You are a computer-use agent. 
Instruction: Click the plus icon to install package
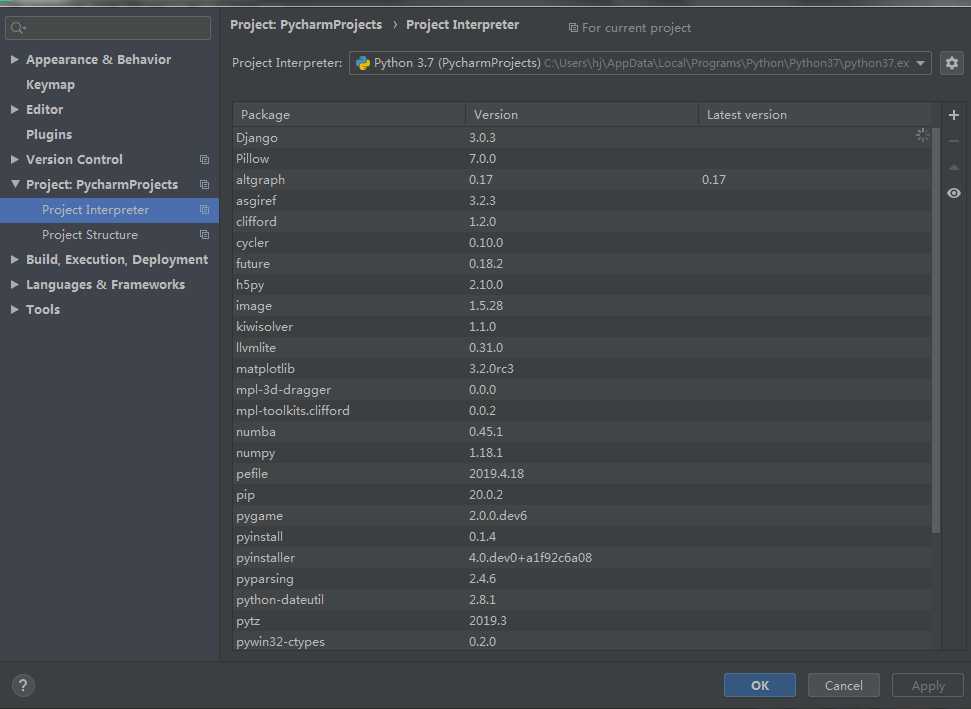point(953,115)
